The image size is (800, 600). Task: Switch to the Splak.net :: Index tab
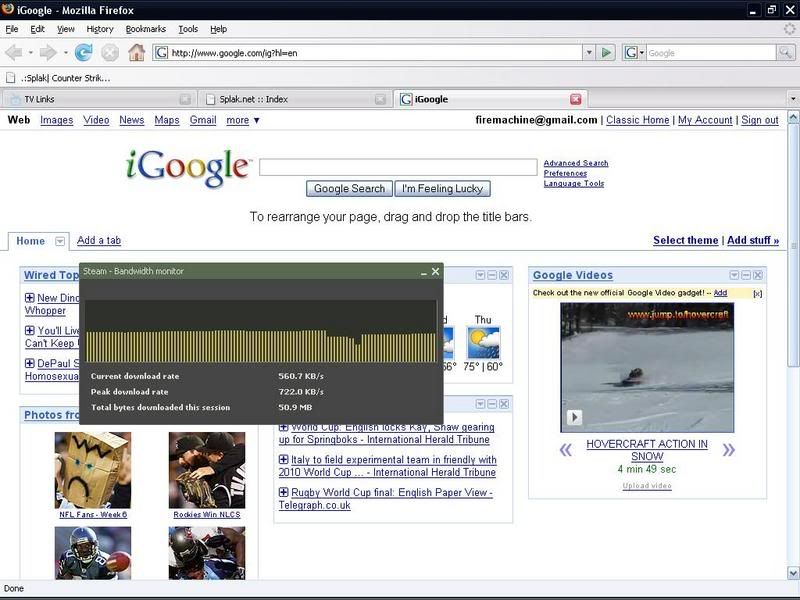pos(292,99)
